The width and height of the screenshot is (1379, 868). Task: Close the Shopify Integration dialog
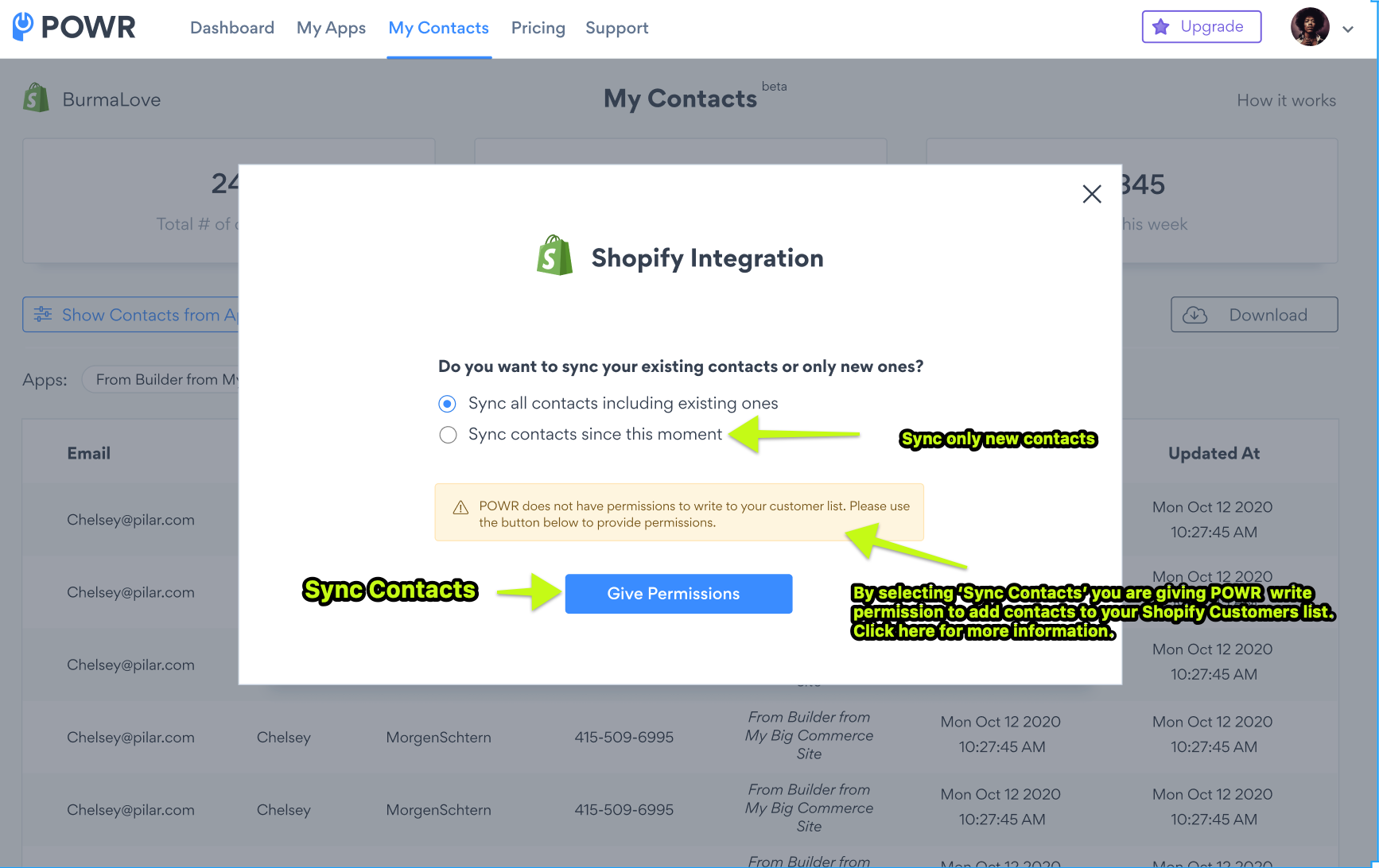[x=1091, y=194]
